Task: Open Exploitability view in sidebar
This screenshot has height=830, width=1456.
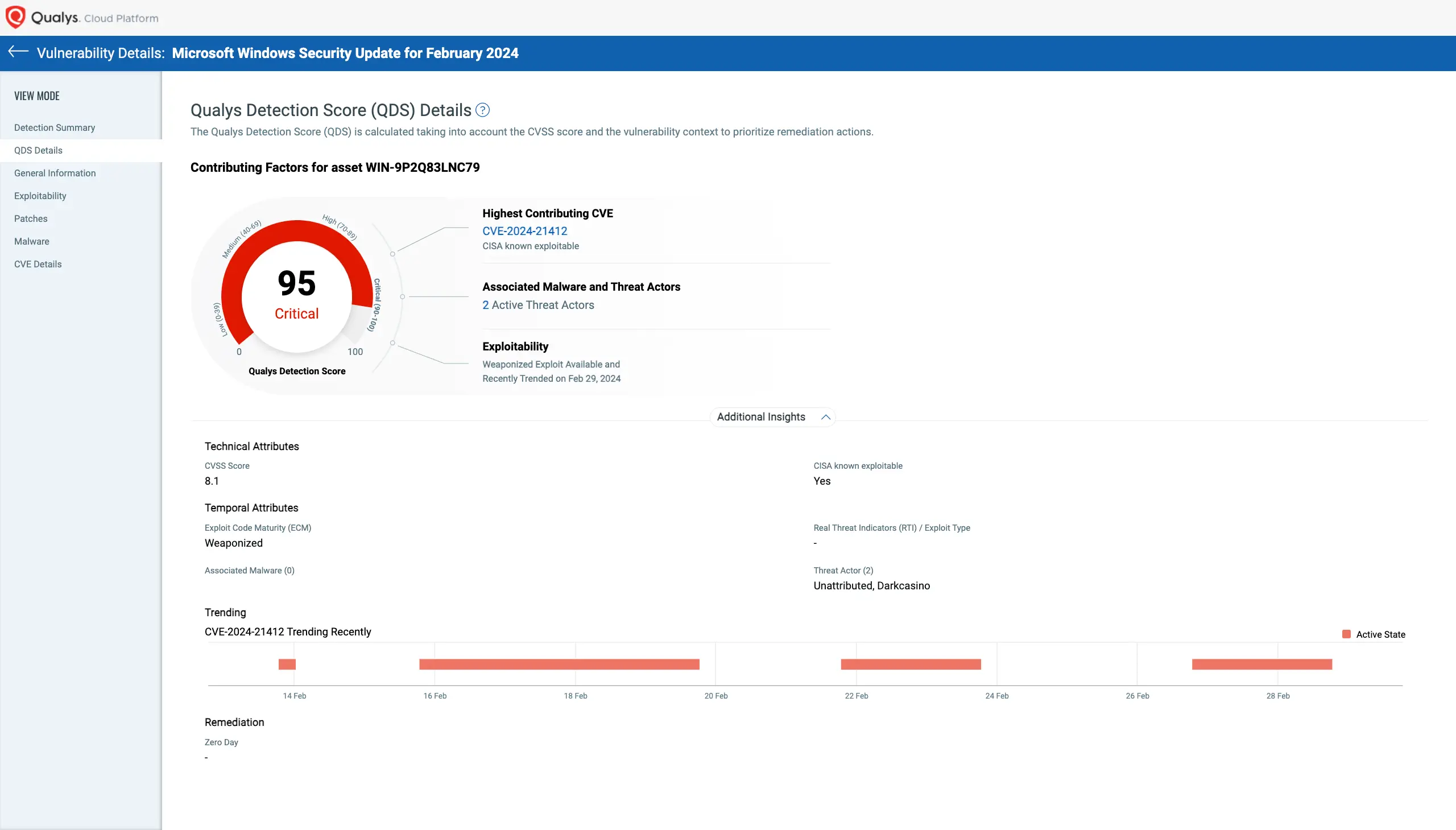Action: point(40,196)
